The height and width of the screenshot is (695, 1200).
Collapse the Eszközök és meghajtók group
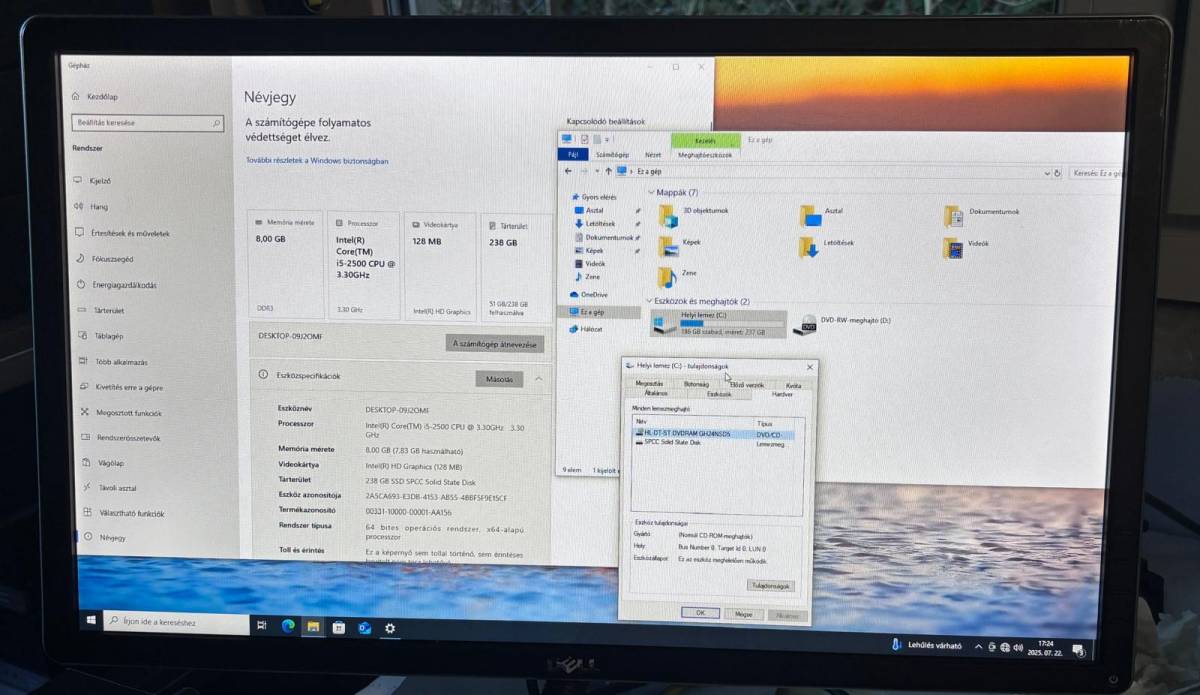(649, 301)
